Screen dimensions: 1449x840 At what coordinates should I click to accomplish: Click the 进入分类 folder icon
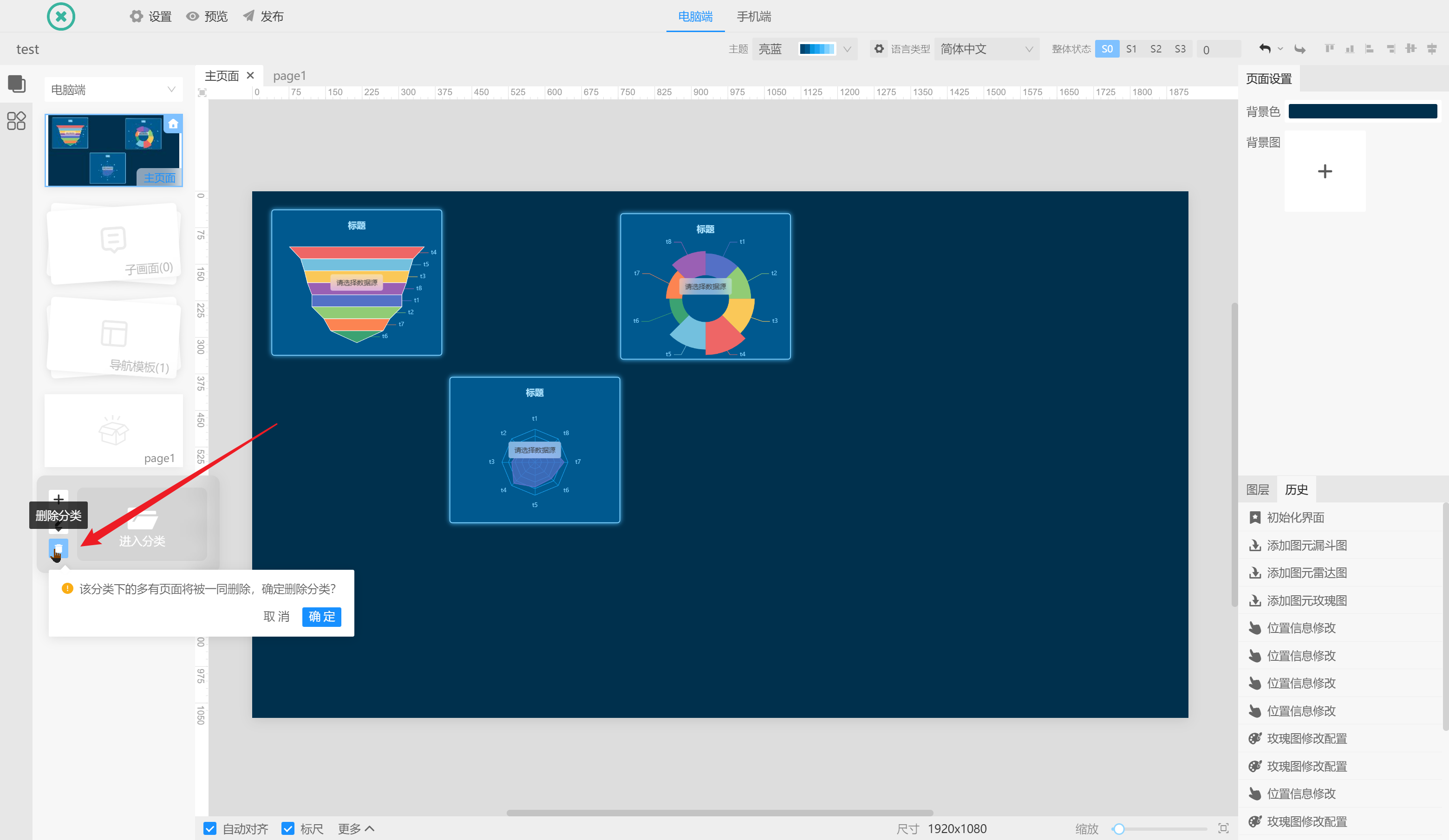142,519
